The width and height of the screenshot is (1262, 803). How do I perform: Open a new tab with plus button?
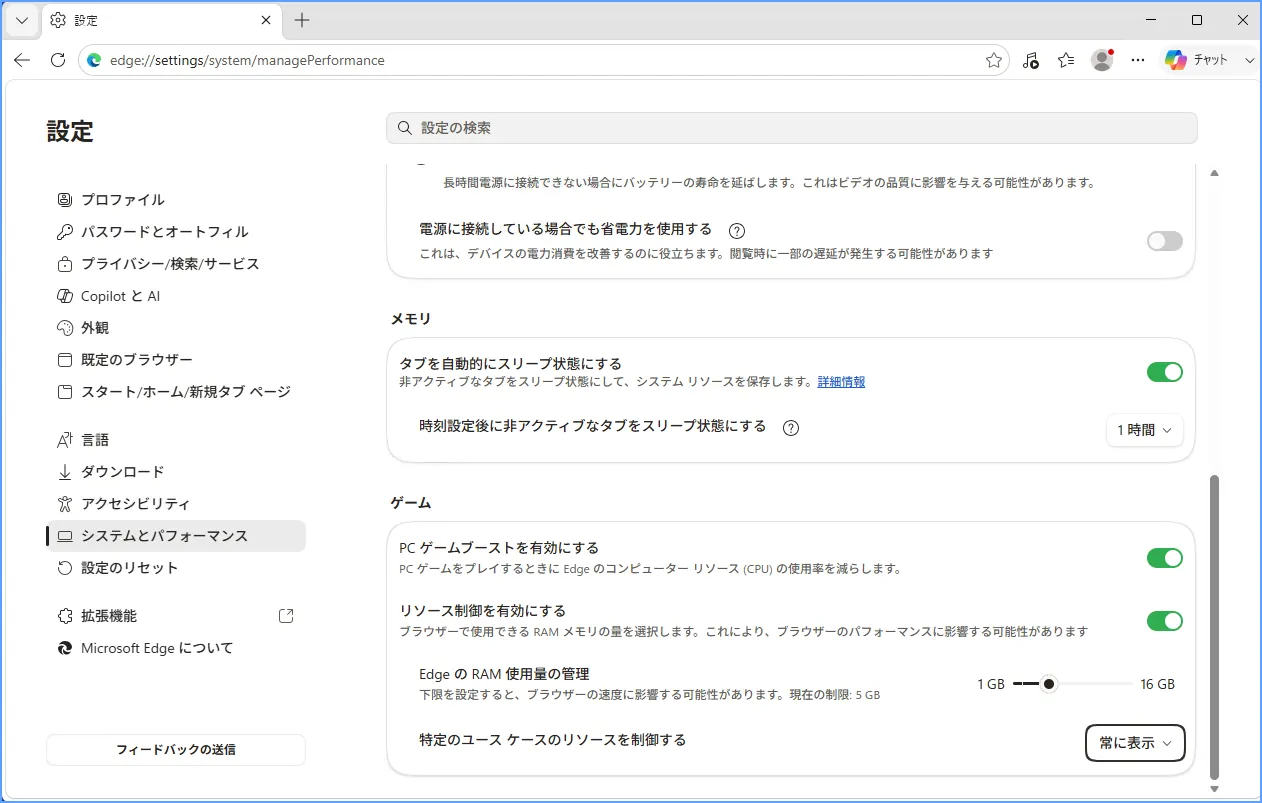click(302, 20)
